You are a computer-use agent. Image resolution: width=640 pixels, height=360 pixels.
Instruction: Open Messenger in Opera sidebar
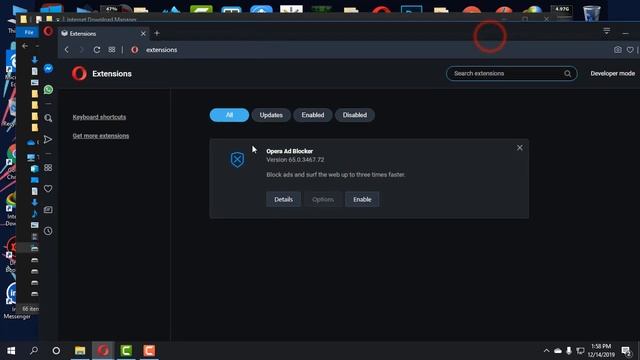[48, 68]
